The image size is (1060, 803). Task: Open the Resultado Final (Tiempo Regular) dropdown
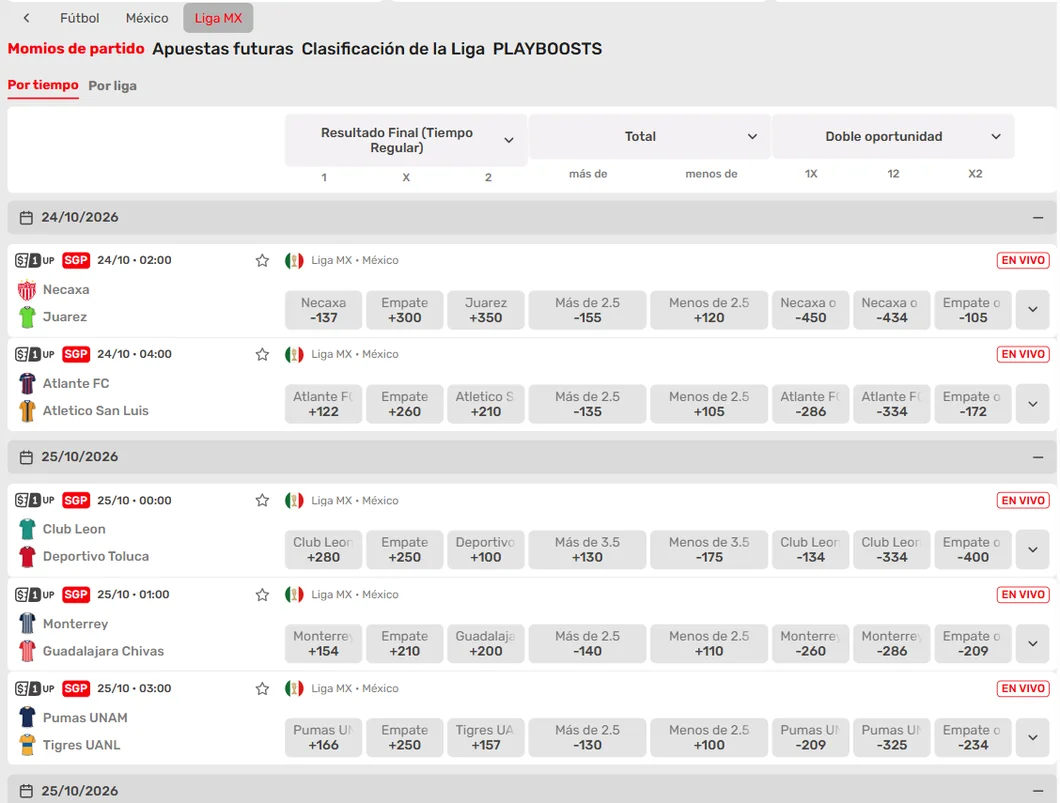pyautogui.click(x=406, y=140)
